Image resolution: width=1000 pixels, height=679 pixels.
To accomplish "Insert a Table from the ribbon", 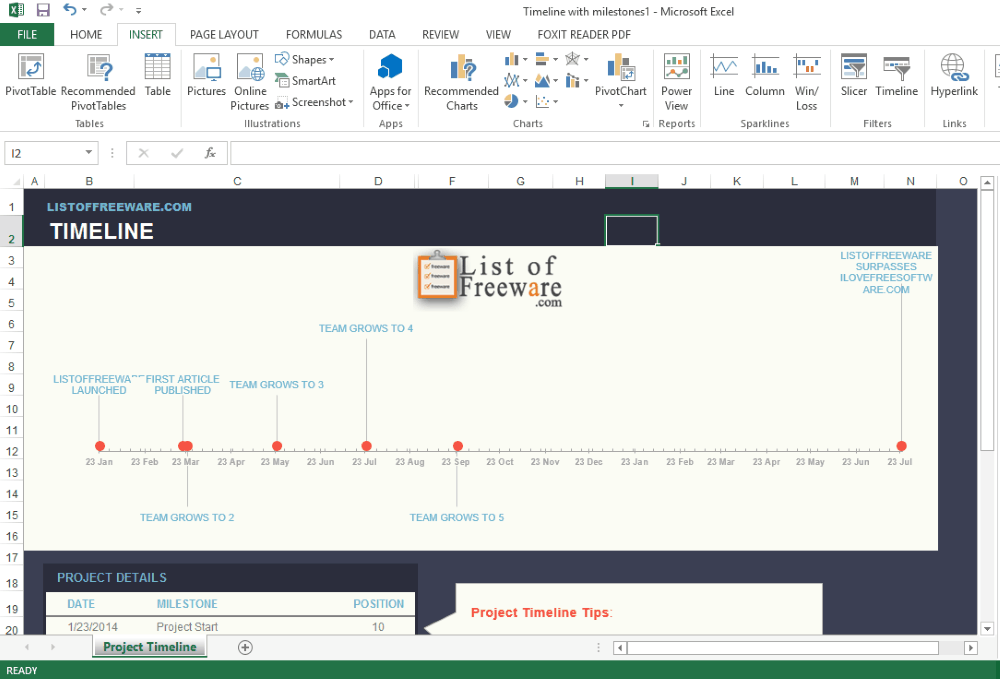I will pyautogui.click(x=158, y=75).
